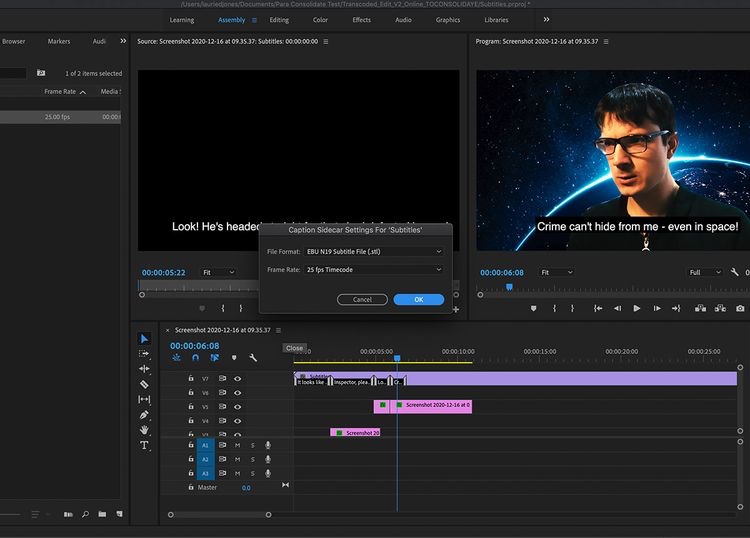
Task: Switch to the Learning workspace
Action: coord(182,20)
